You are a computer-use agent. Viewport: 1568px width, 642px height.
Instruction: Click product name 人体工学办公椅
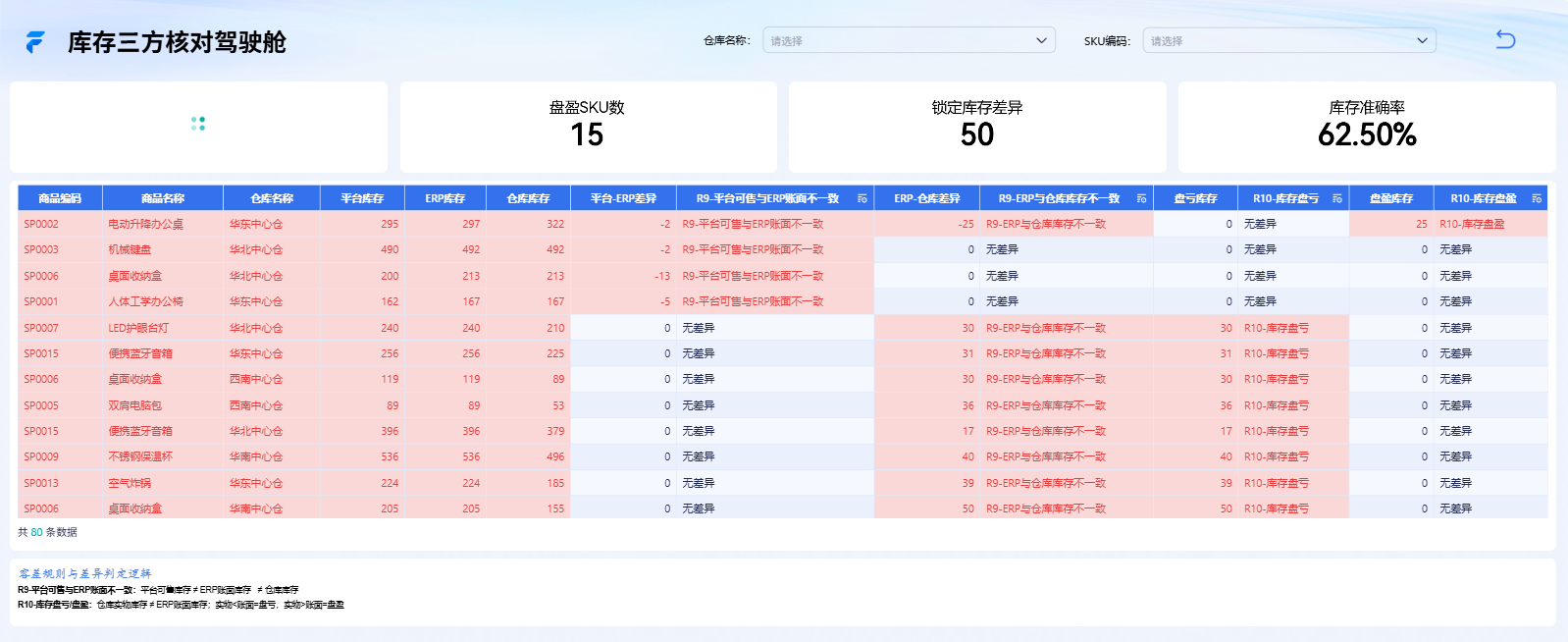tap(145, 301)
